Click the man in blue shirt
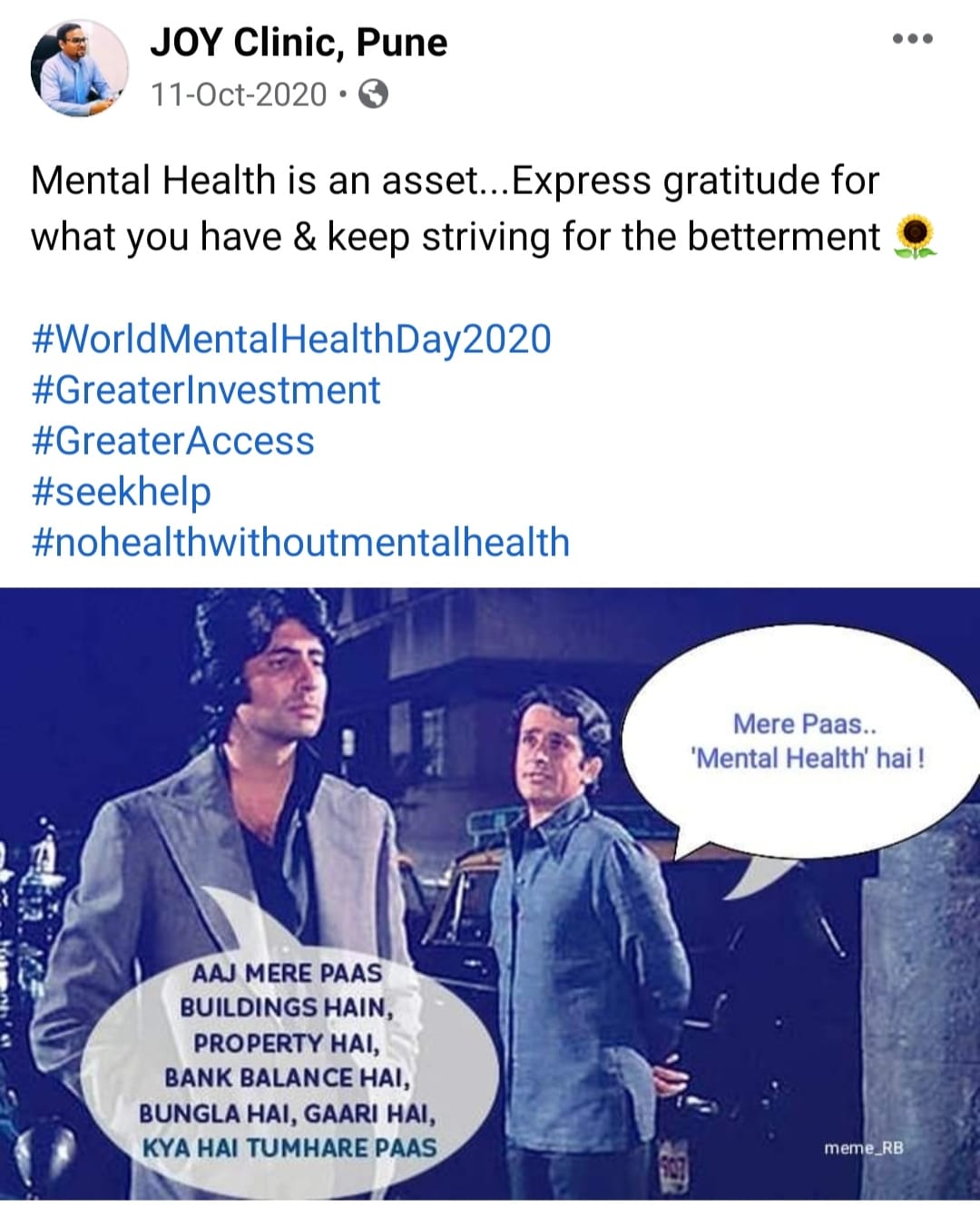The image size is (980, 1208). click(x=581, y=935)
